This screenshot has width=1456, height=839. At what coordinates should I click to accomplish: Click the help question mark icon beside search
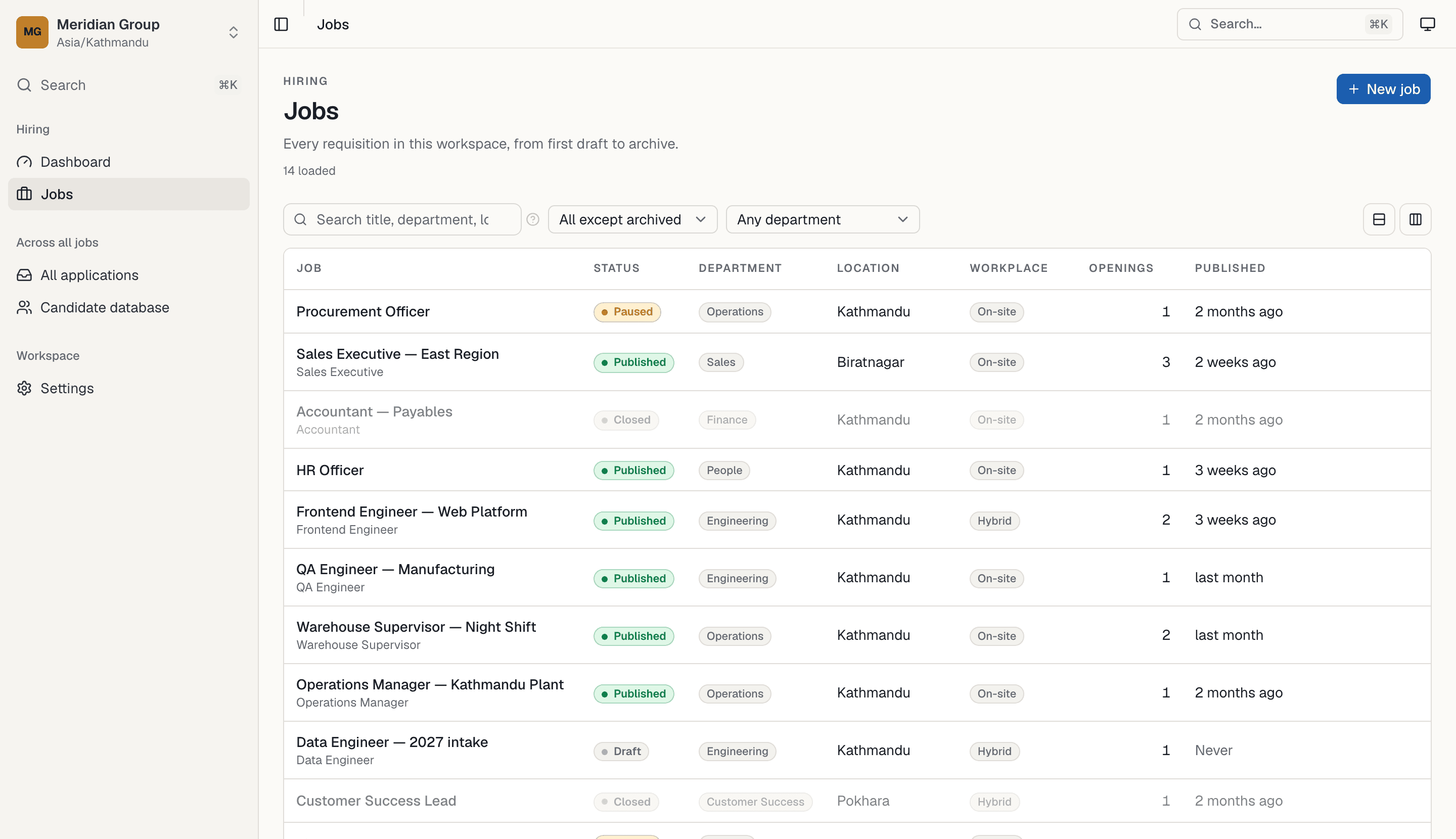[x=532, y=219]
